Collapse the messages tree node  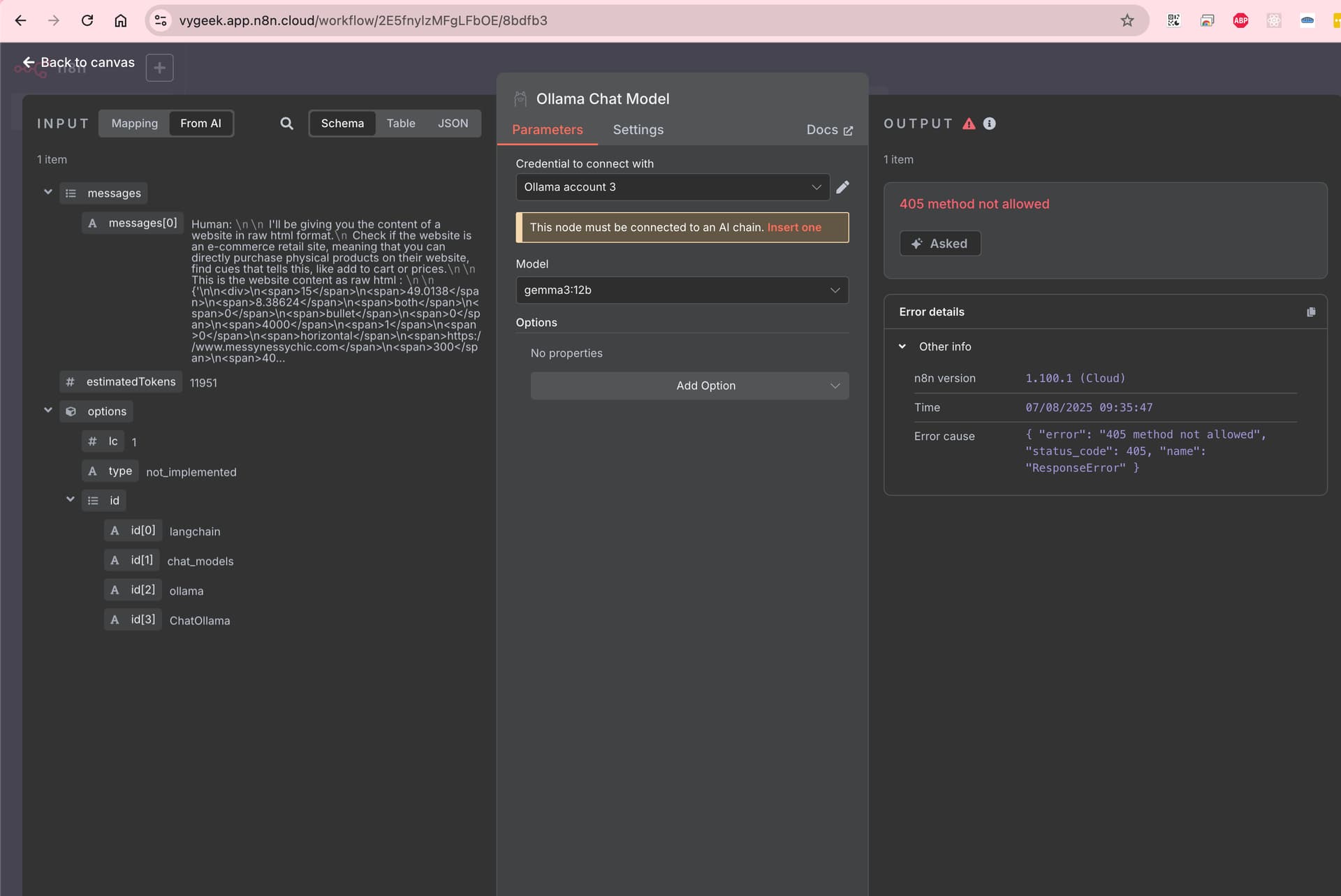point(48,192)
